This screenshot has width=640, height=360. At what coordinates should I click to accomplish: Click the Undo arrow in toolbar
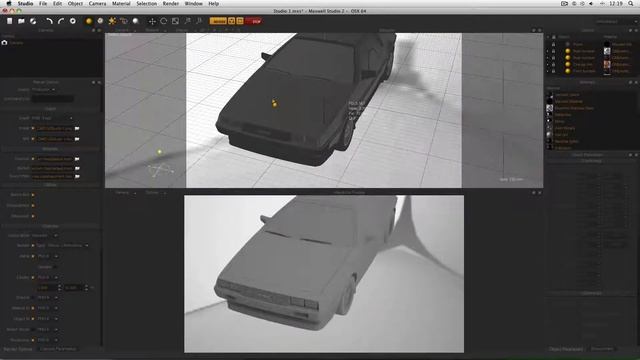coord(49,21)
